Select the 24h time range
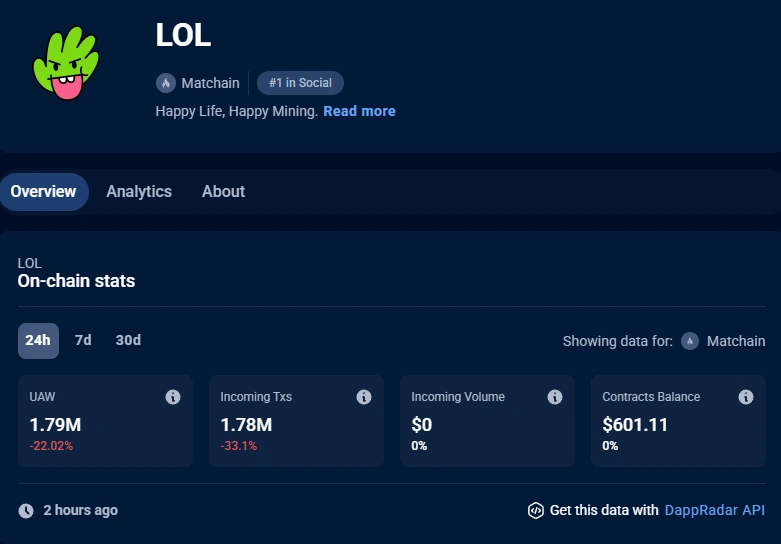Viewport: 781px width, 544px height. click(x=38, y=341)
